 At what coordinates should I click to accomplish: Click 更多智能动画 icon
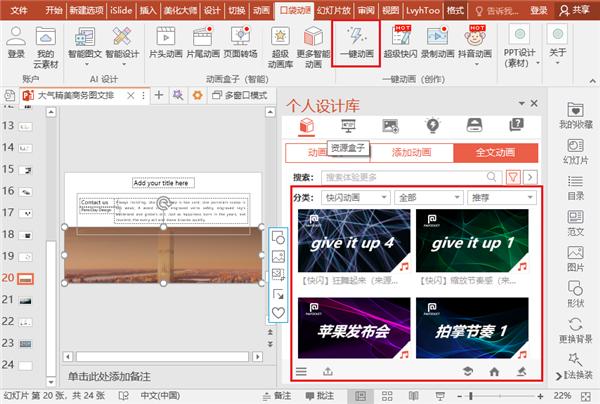coord(313,47)
